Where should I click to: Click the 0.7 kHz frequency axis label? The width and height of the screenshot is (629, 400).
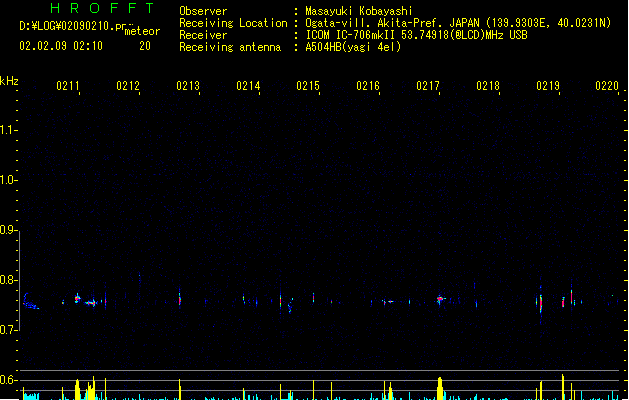[x=8, y=330]
